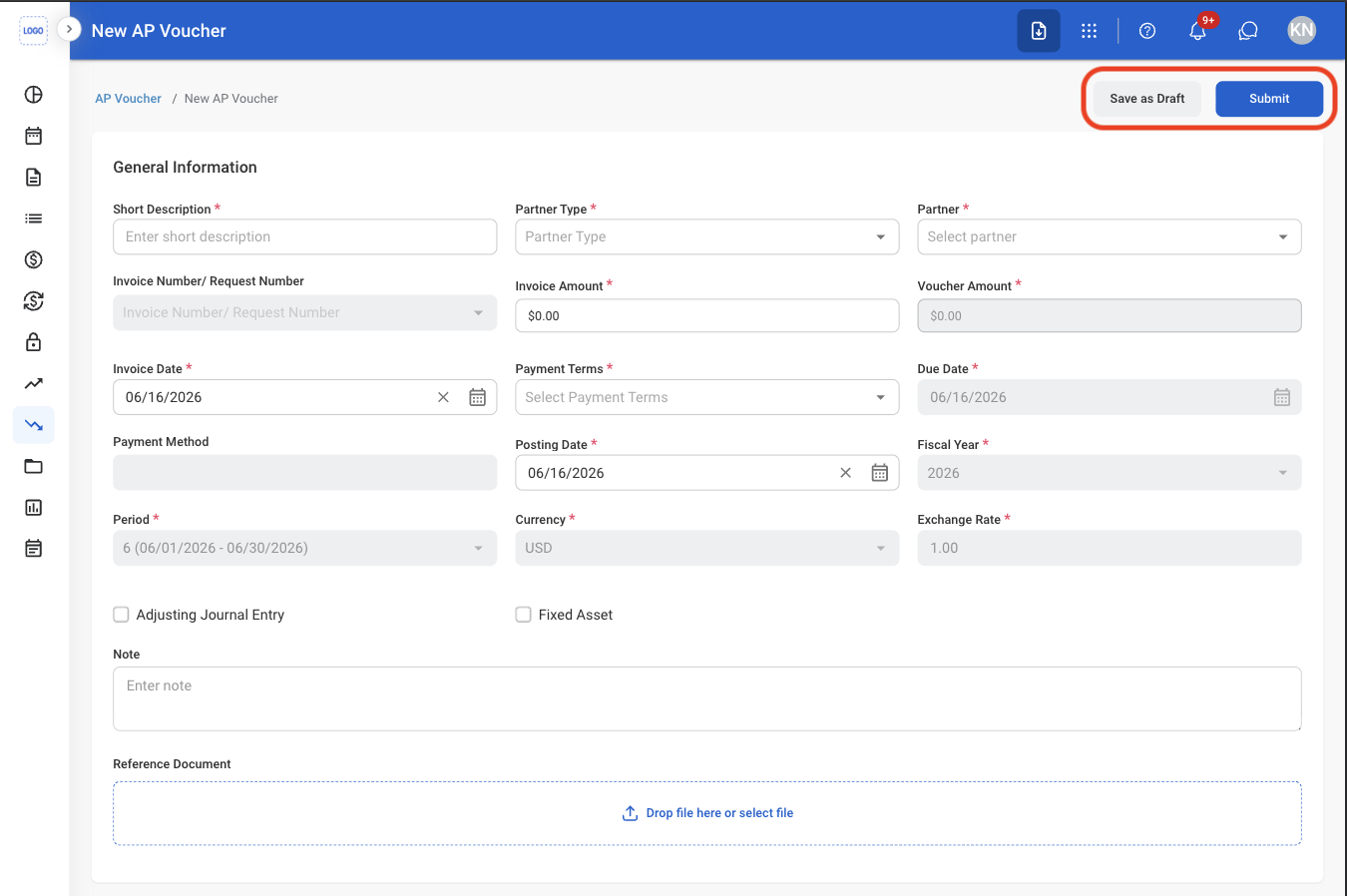Open the chat messages icon
The width and height of the screenshot is (1347, 896).
1247,31
